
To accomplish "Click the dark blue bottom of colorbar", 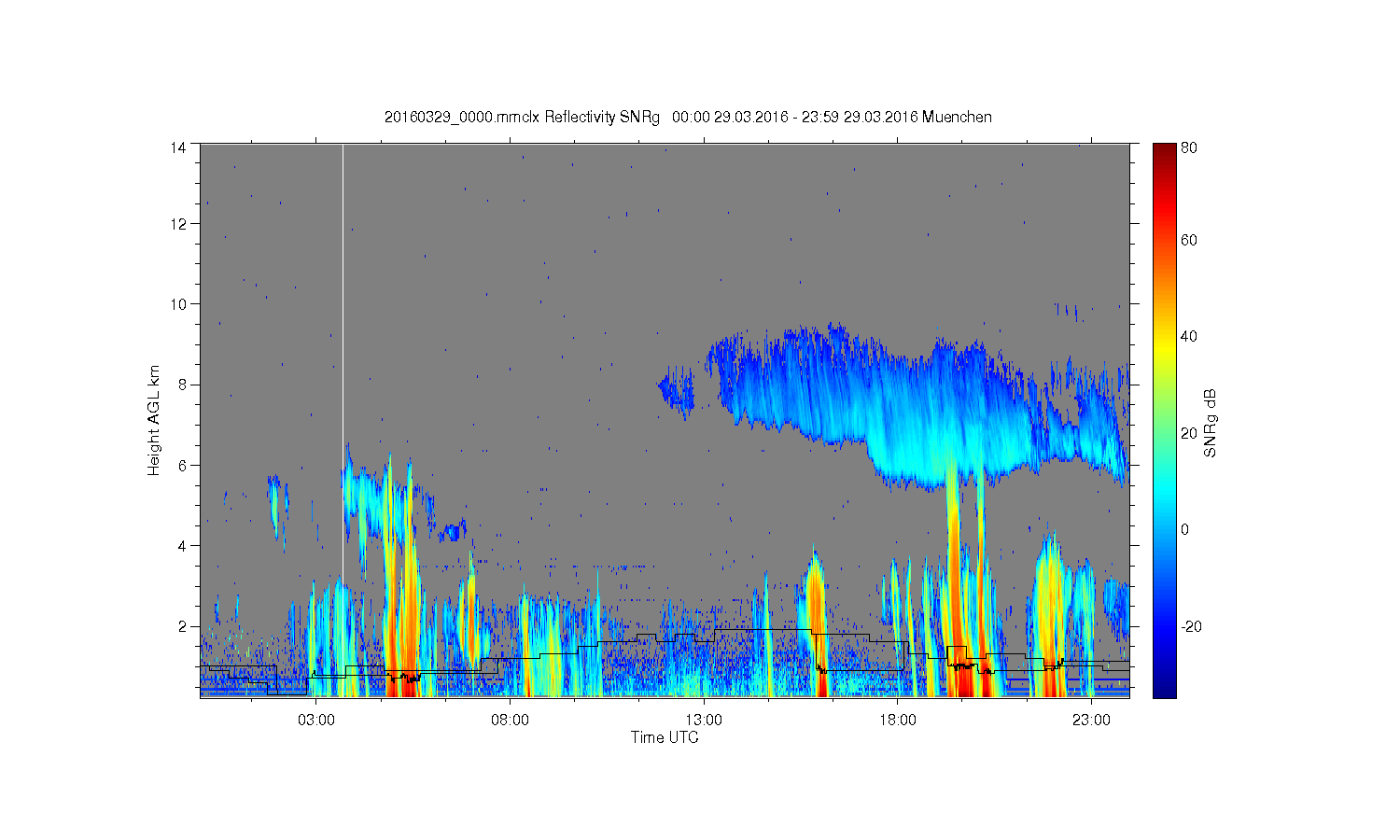I will click(x=1164, y=689).
